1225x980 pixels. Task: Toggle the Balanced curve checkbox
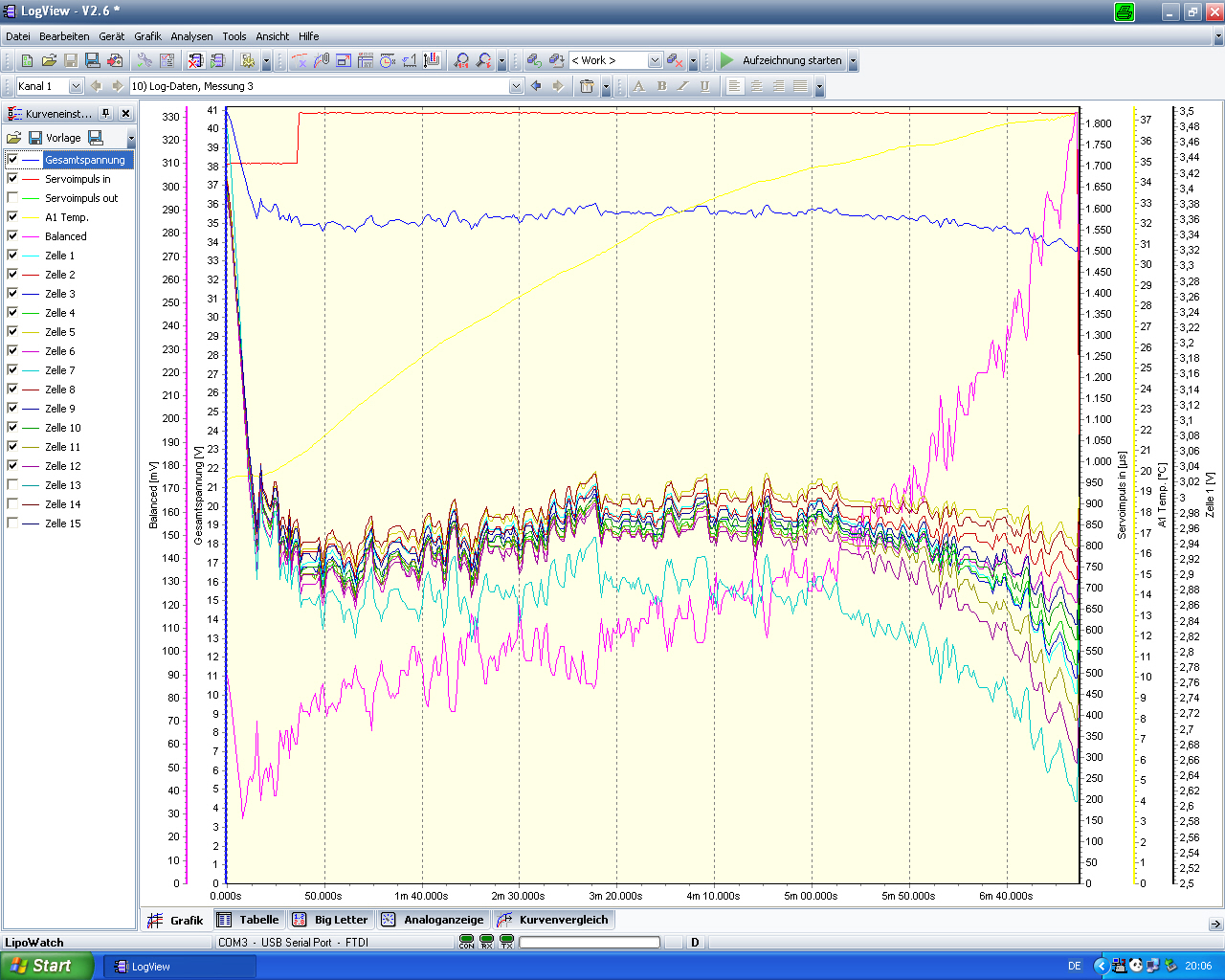coord(12,236)
